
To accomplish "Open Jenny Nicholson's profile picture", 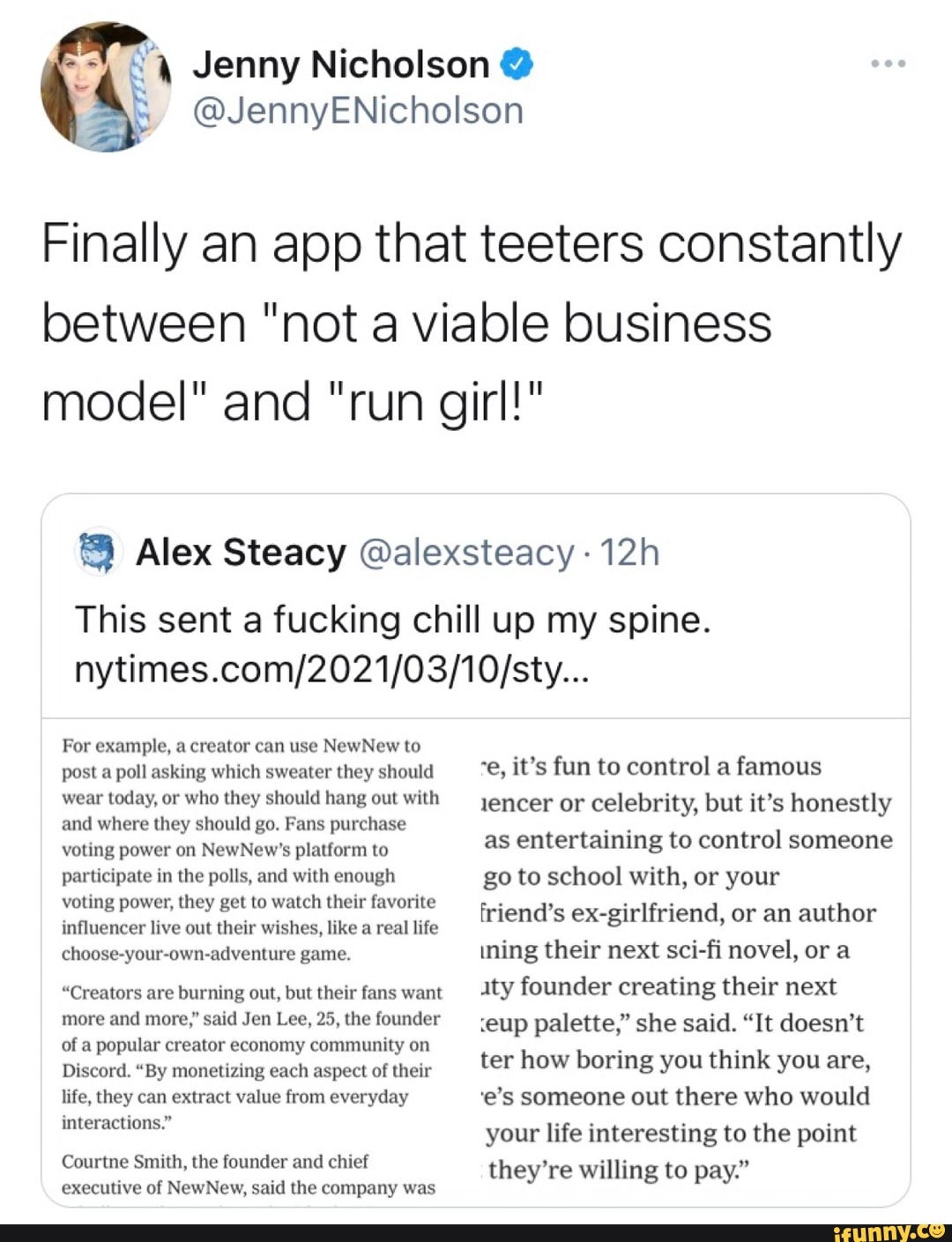I will pos(106,86).
